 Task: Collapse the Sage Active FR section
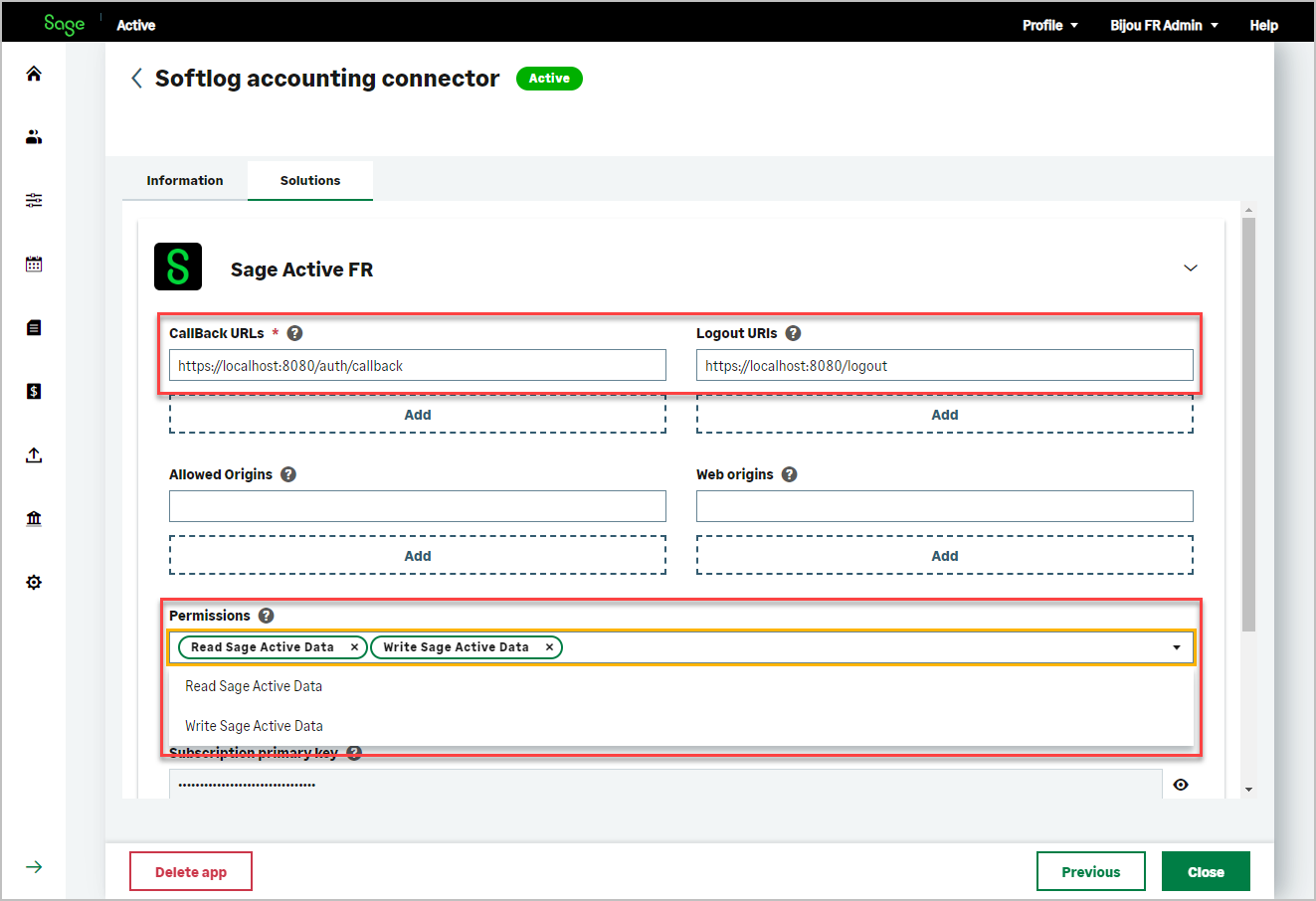coord(1191,269)
